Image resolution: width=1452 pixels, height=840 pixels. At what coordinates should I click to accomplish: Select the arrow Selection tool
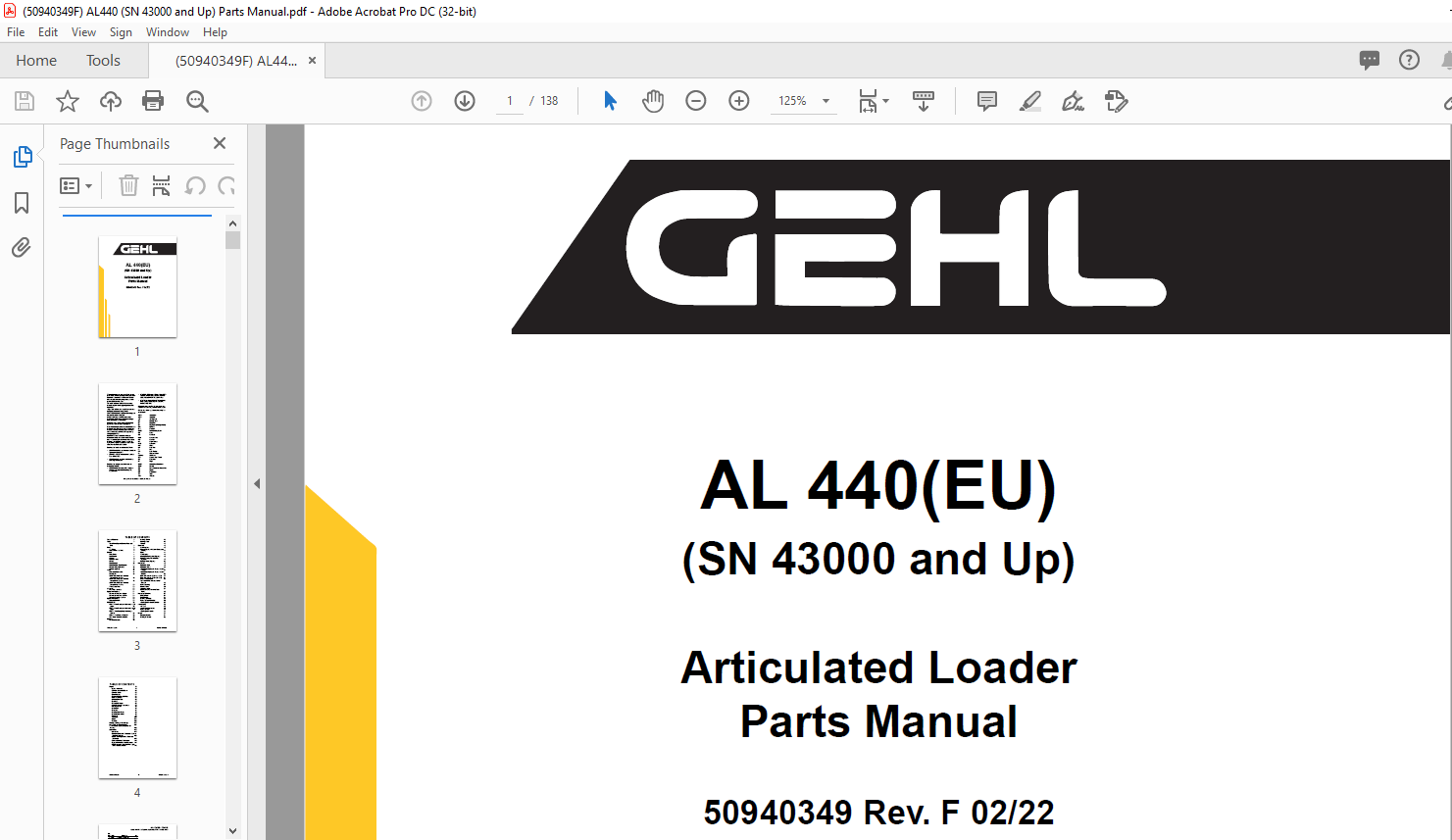pyautogui.click(x=610, y=101)
